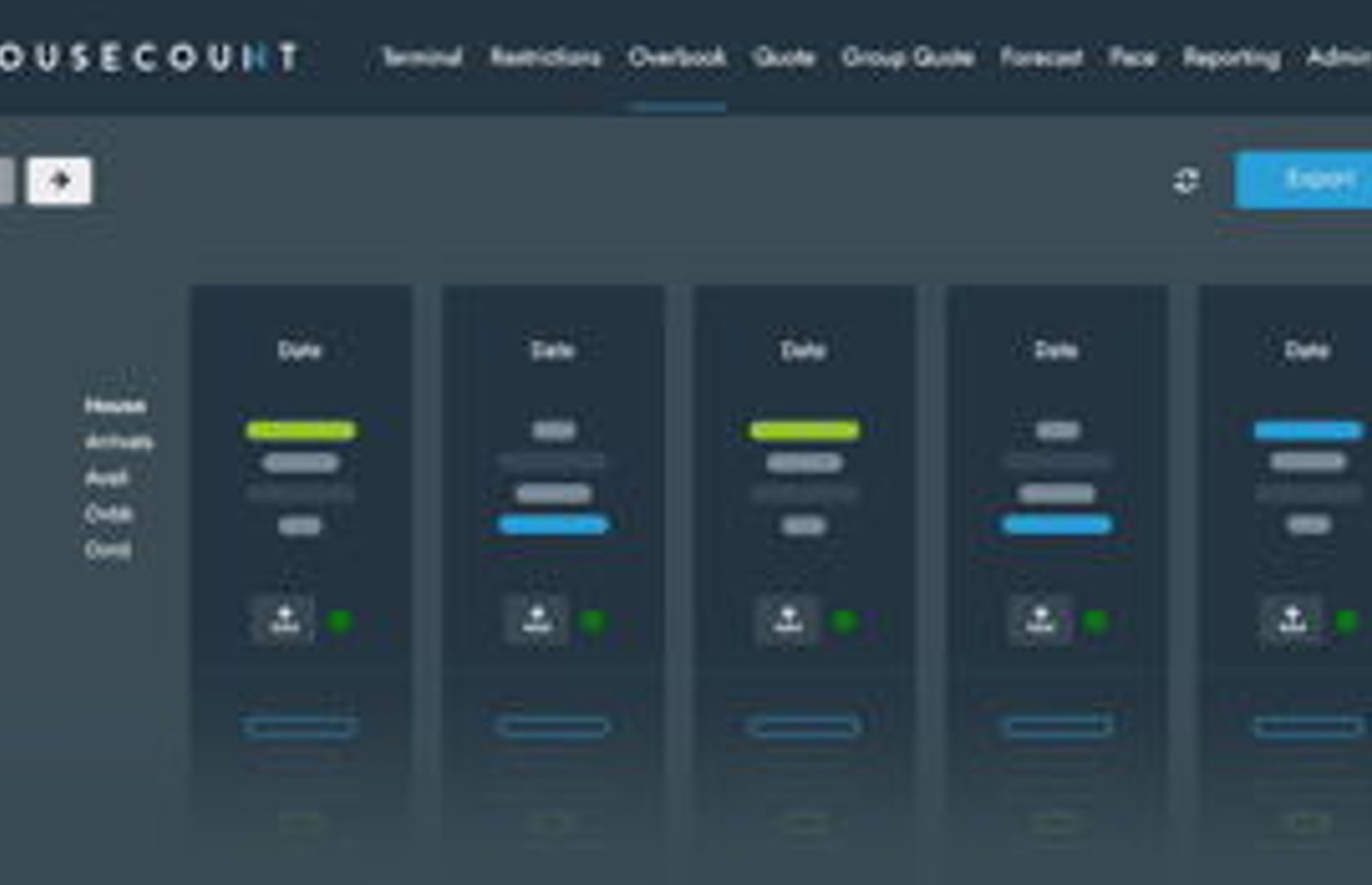Open the Terminal tab

click(x=422, y=57)
